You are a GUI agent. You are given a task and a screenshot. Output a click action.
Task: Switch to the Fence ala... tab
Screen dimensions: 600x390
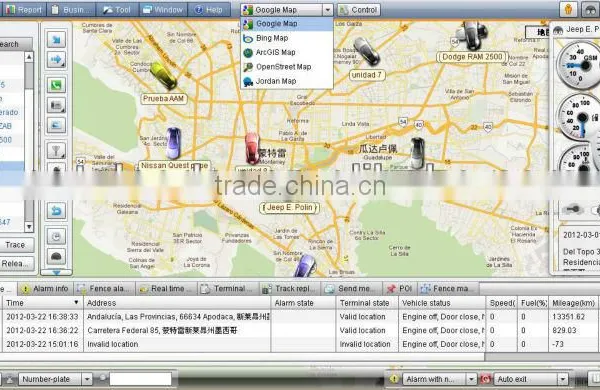coord(105,289)
